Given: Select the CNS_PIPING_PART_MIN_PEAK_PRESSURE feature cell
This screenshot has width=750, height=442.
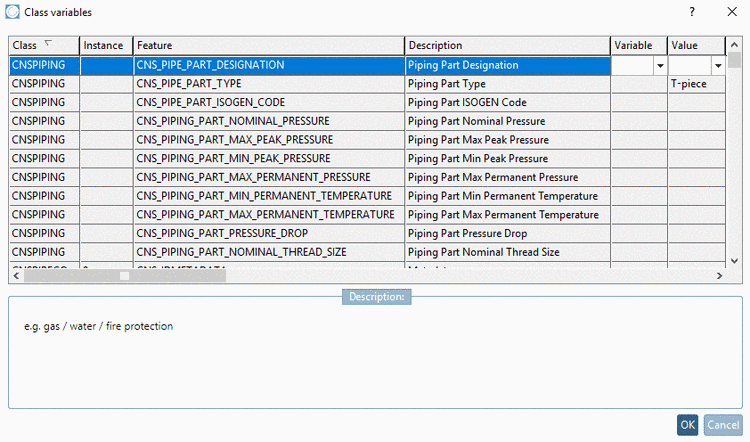Looking at the screenshot, I should click(269, 158).
